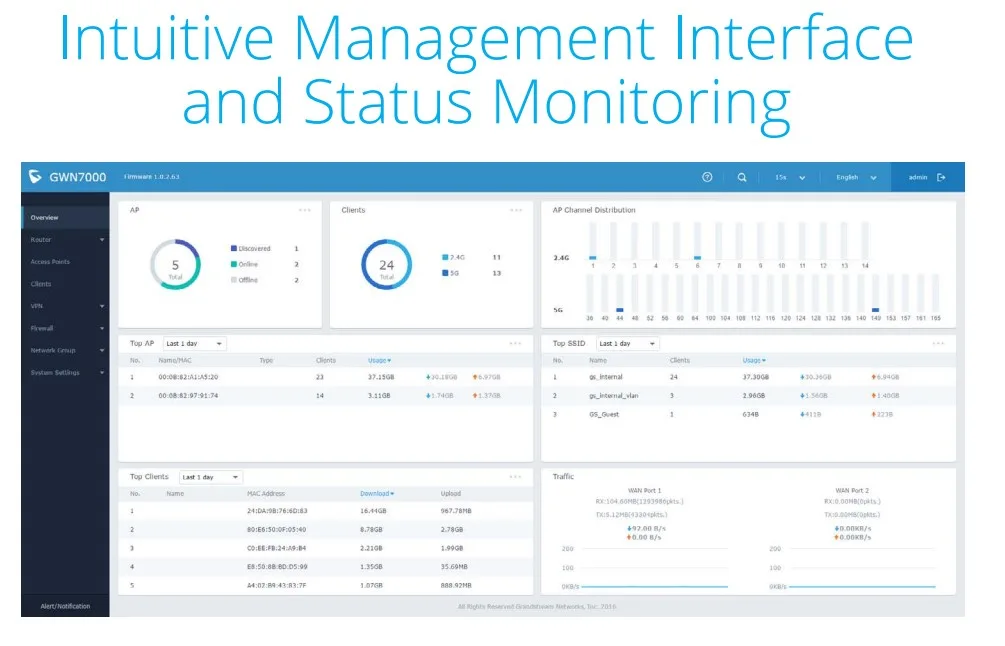This screenshot has height=646, width=1005.
Task: Click the help question mark icon
Action: 707,177
